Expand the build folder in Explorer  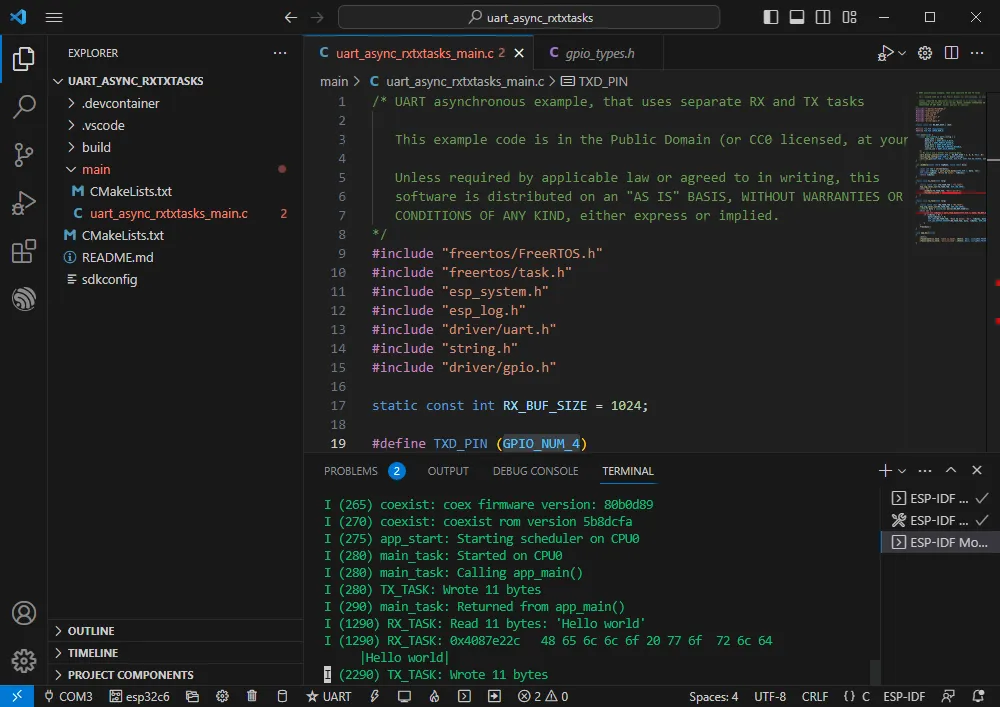click(98, 147)
